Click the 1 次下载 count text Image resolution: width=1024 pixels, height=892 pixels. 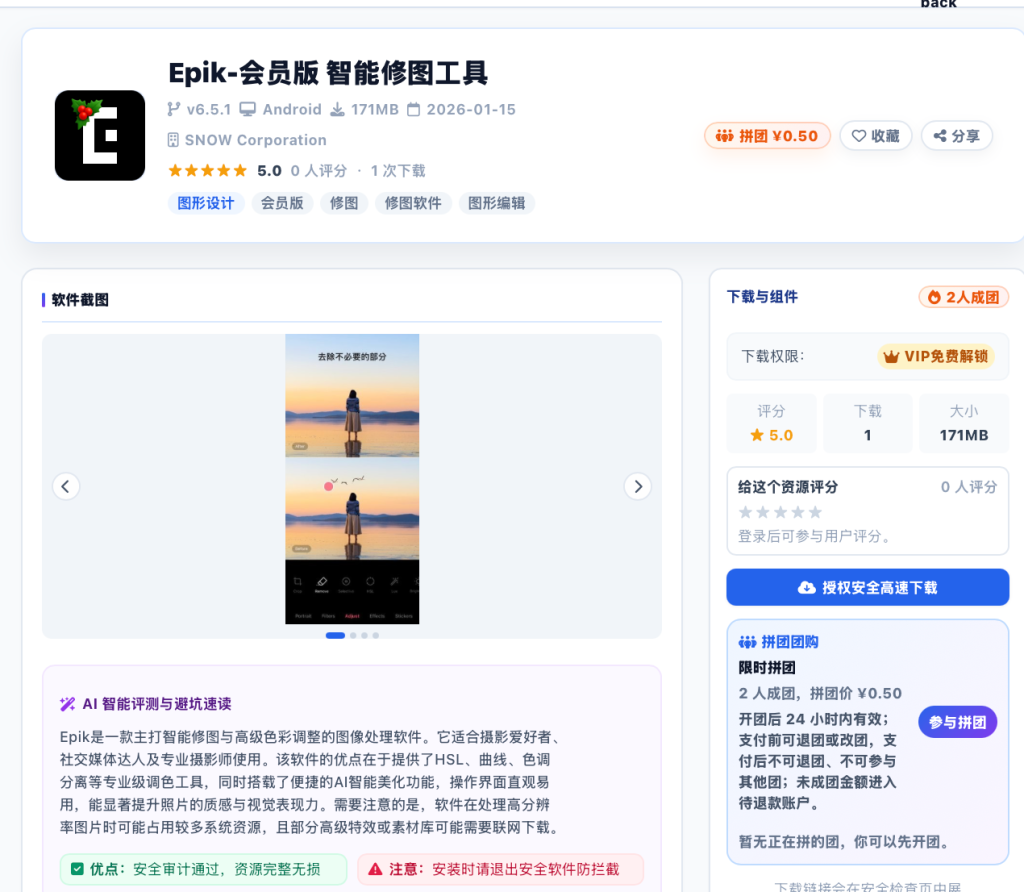[398, 171]
